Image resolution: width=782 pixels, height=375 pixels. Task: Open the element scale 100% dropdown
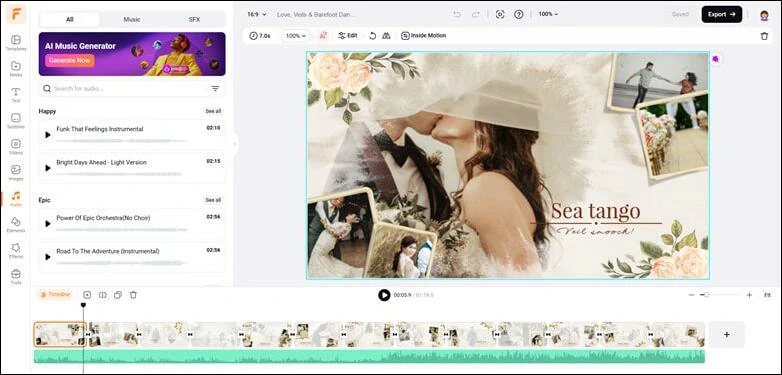pyautogui.click(x=296, y=36)
